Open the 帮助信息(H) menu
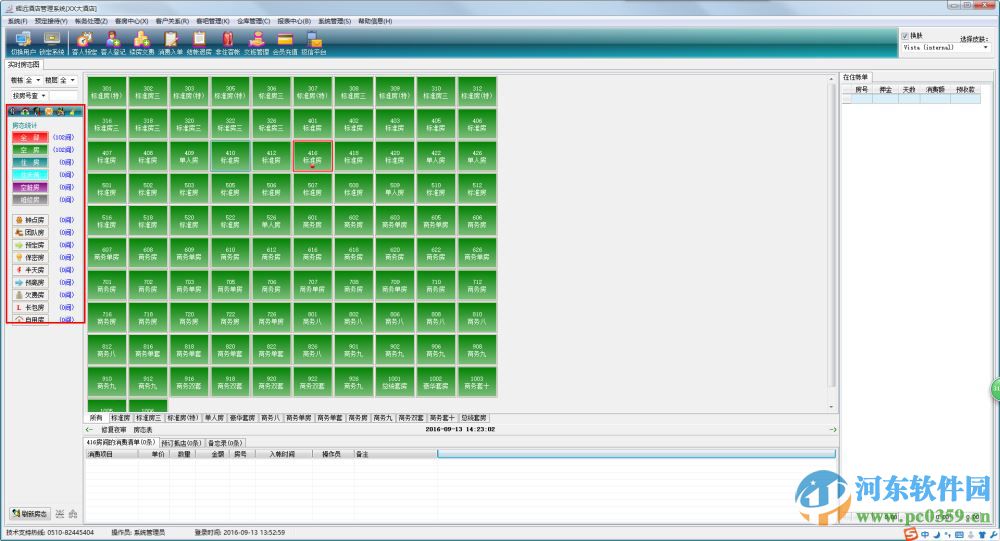This screenshot has height=541, width=1000. coord(375,21)
